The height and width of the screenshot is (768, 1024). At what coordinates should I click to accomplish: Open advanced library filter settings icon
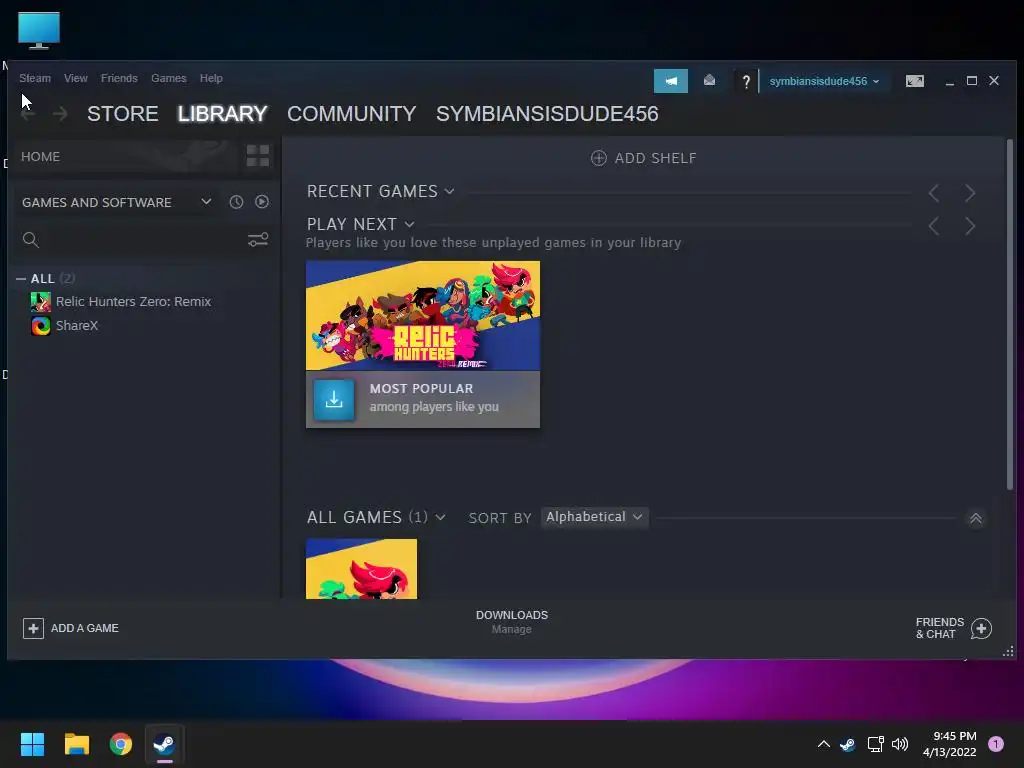click(x=258, y=240)
